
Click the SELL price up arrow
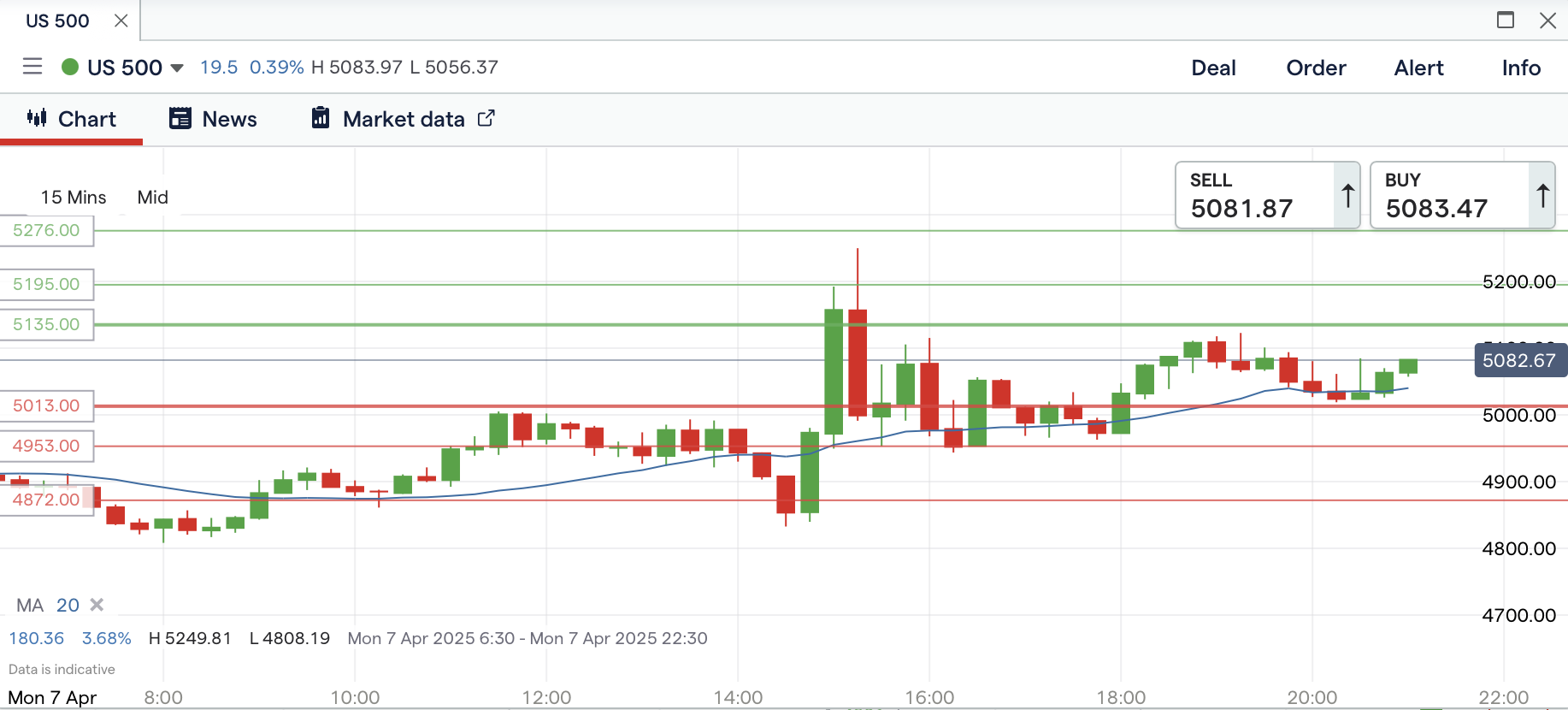click(x=1347, y=196)
